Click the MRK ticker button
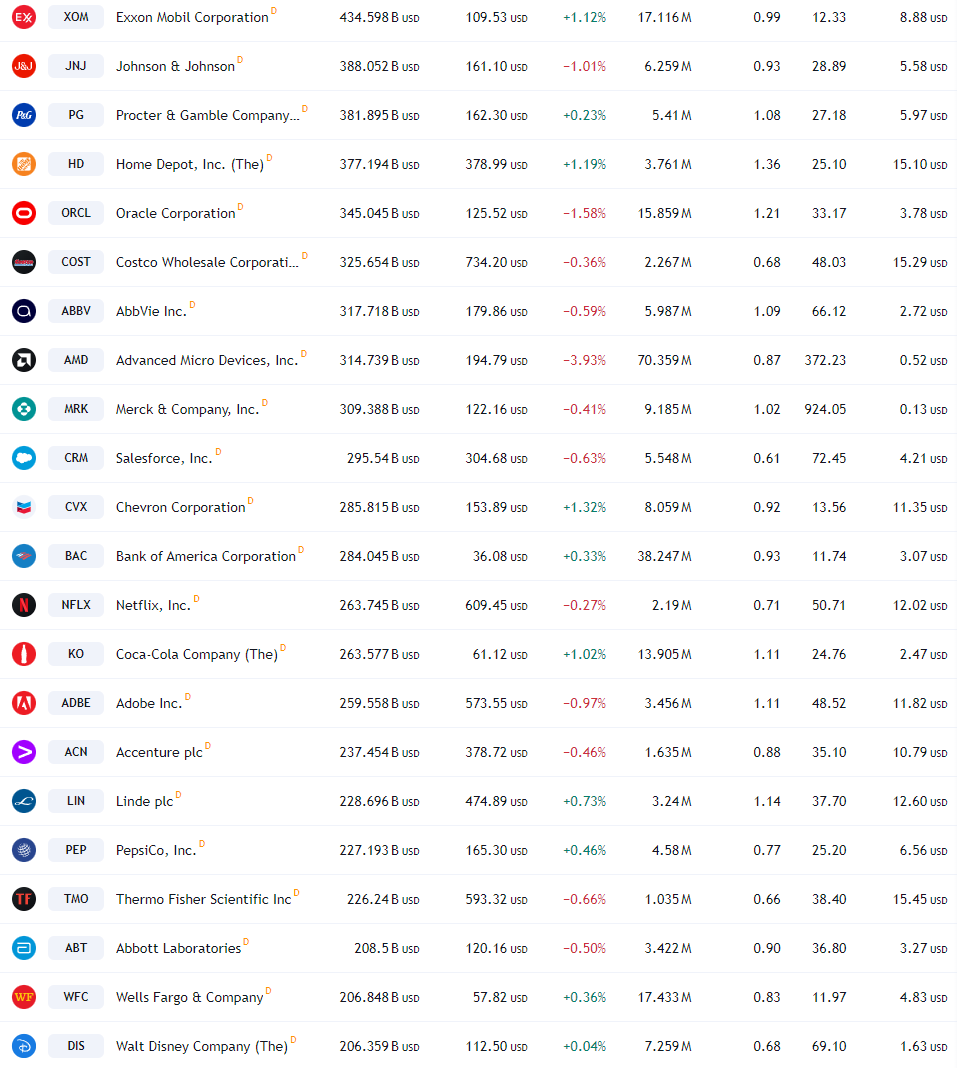The width and height of the screenshot is (957, 1068). coord(76,409)
